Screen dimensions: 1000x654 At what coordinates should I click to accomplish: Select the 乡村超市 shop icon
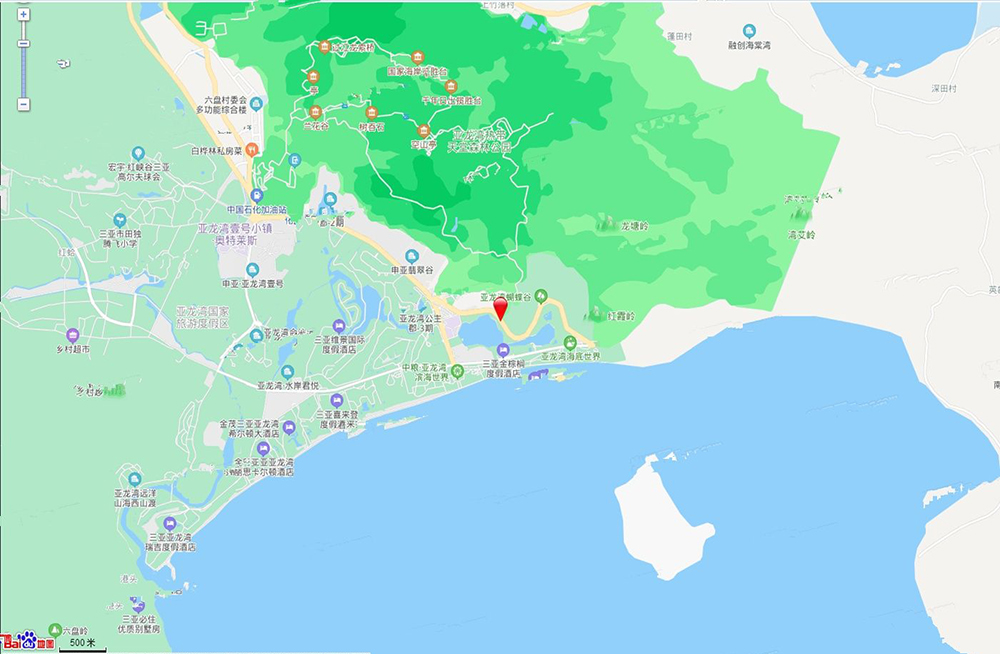(x=72, y=335)
